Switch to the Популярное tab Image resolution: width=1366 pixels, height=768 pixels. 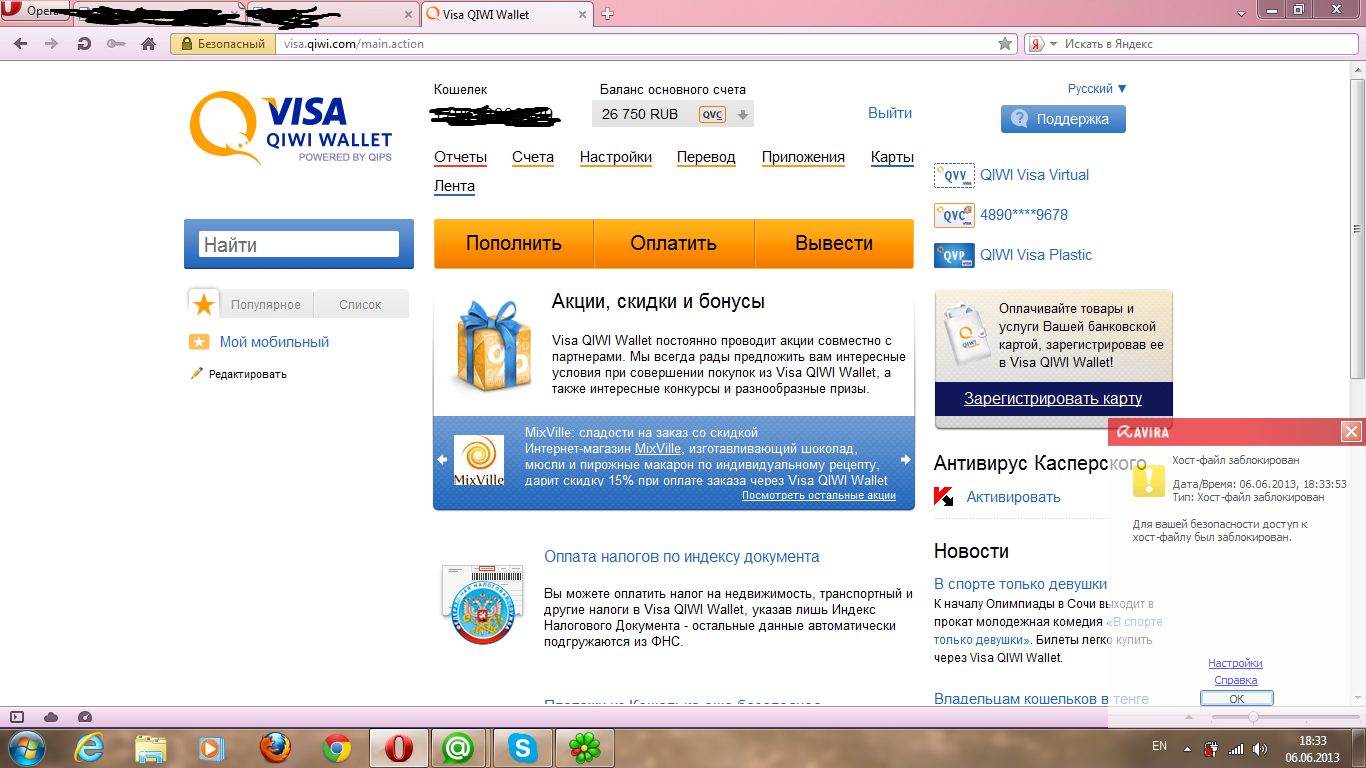tap(266, 304)
